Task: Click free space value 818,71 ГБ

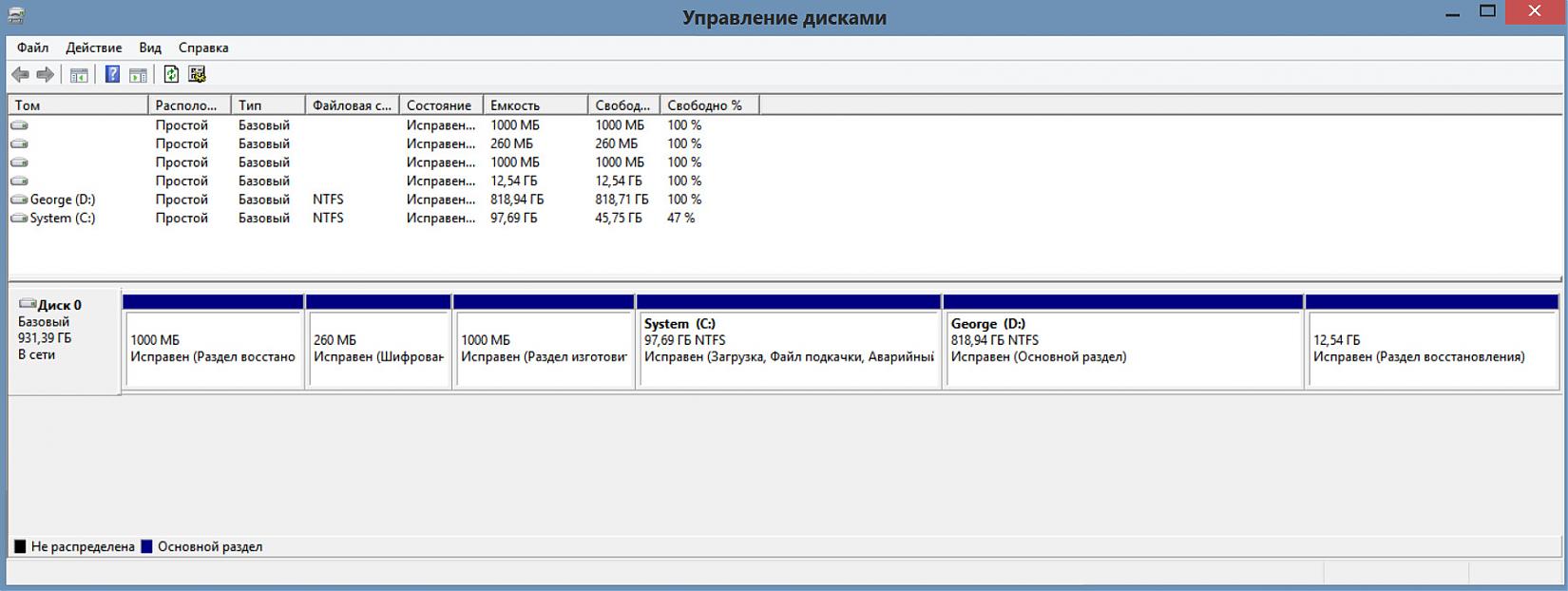Action: pos(622,200)
